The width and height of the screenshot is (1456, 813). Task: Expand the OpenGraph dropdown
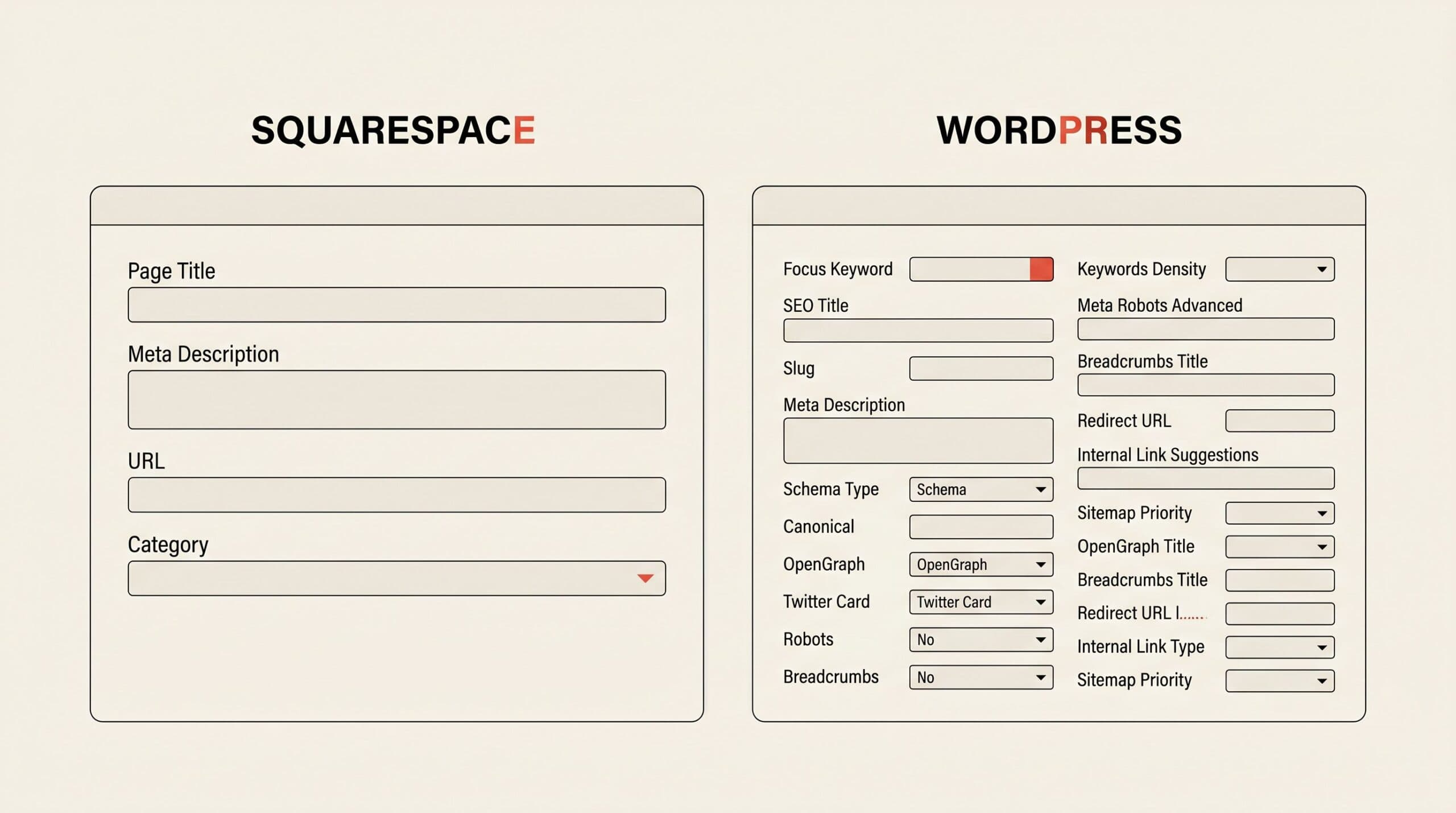[981, 564]
